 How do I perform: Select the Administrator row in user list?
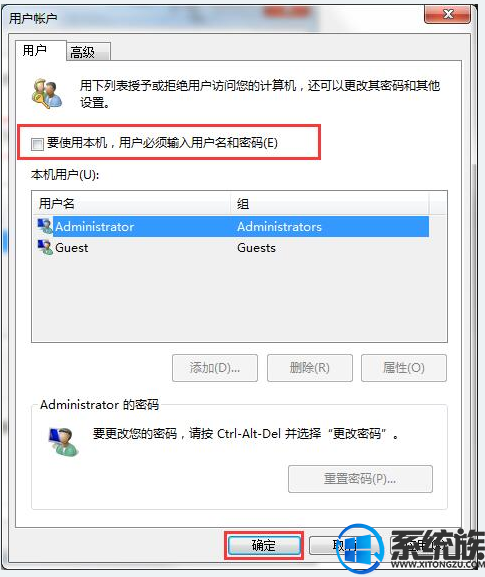pos(233,226)
